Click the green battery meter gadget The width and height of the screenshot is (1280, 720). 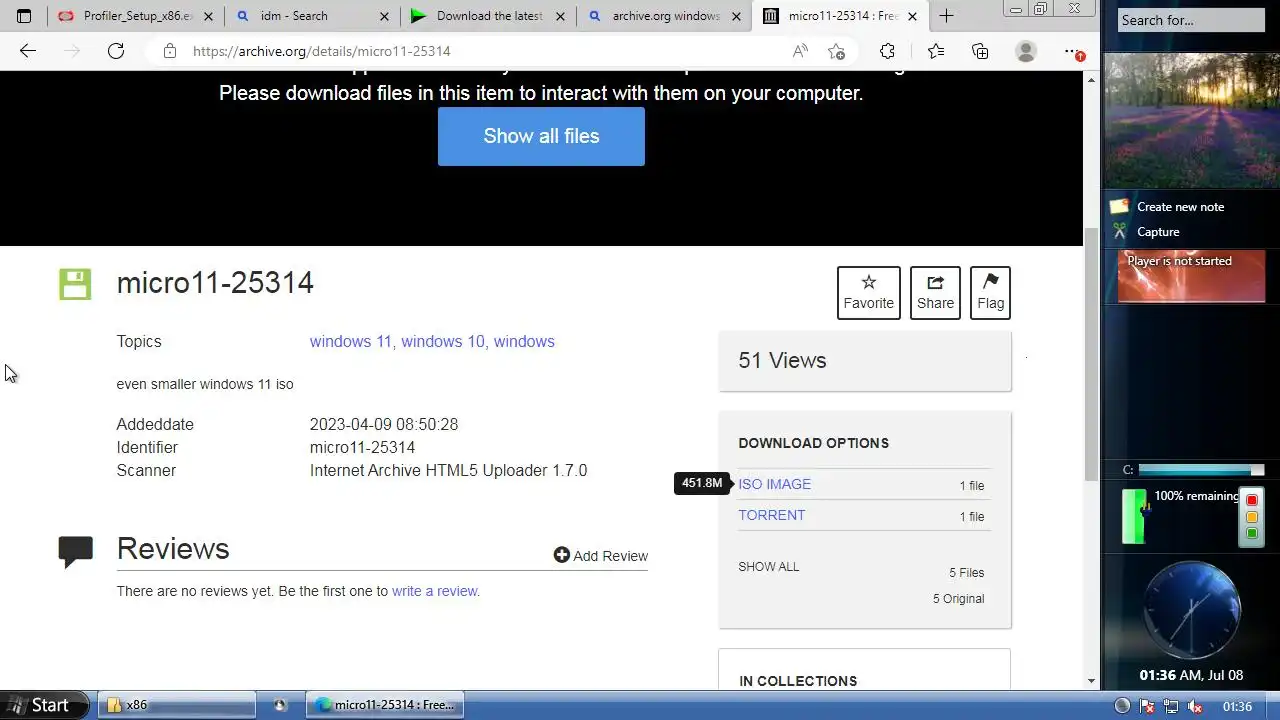click(1134, 516)
